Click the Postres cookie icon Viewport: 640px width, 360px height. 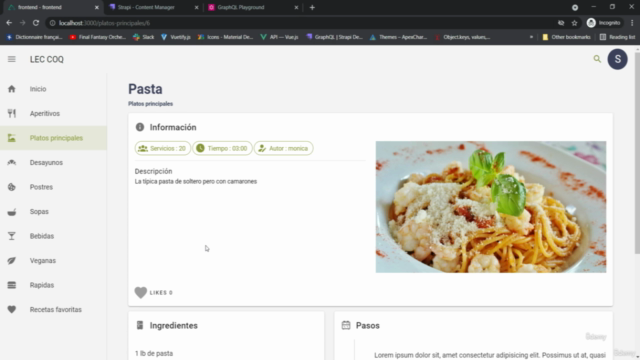(x=11, y=187)
